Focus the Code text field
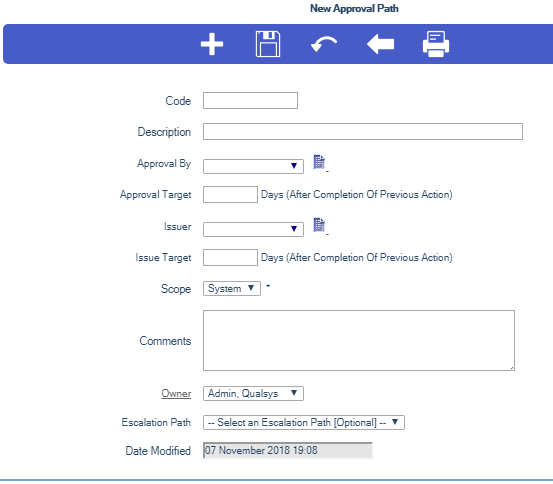This screenshot has width=553, height=484. 250,101
